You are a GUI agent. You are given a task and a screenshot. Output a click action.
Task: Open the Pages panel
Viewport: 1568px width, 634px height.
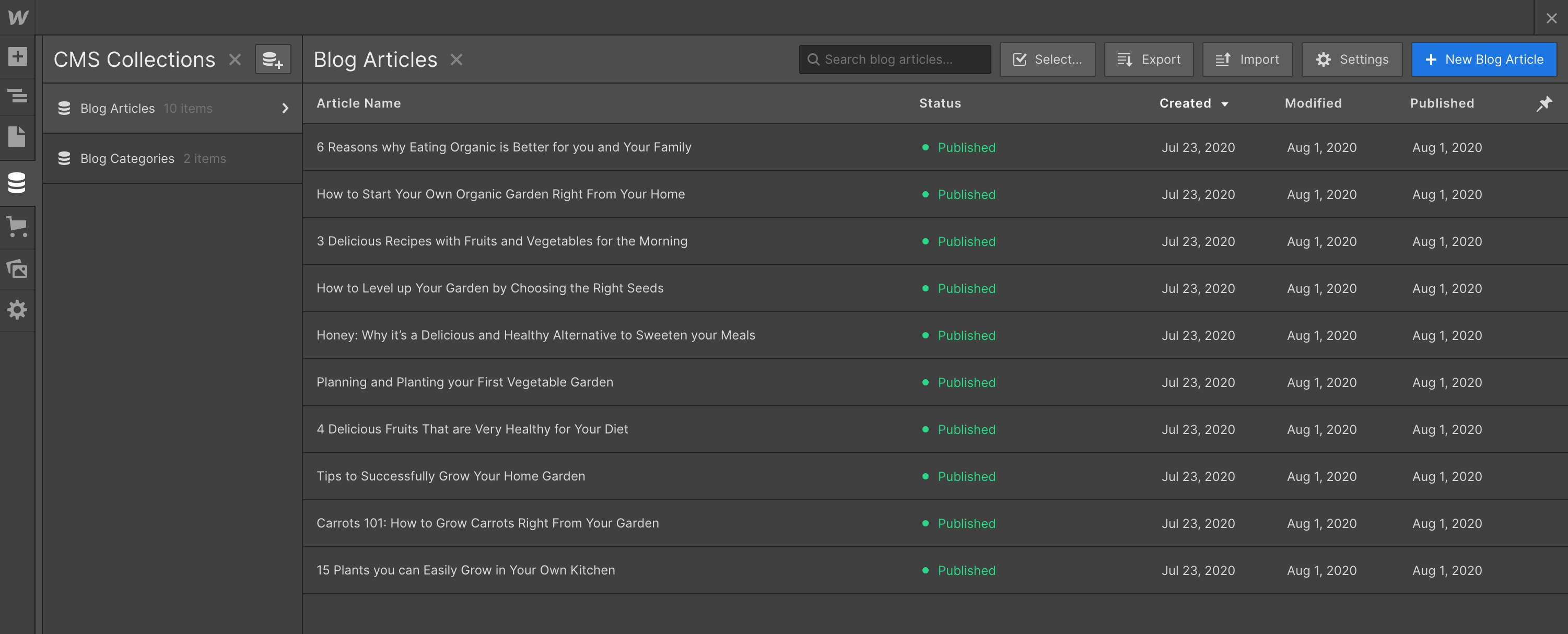17,137
